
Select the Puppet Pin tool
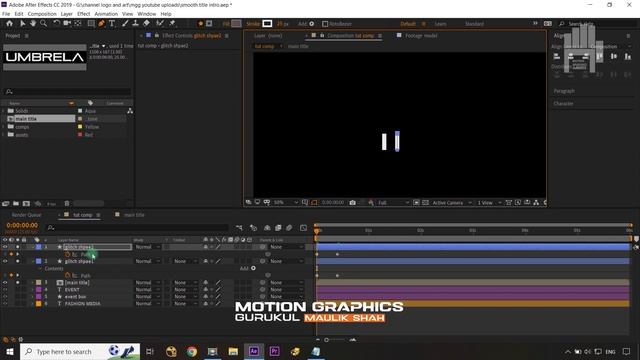[172, 24]
